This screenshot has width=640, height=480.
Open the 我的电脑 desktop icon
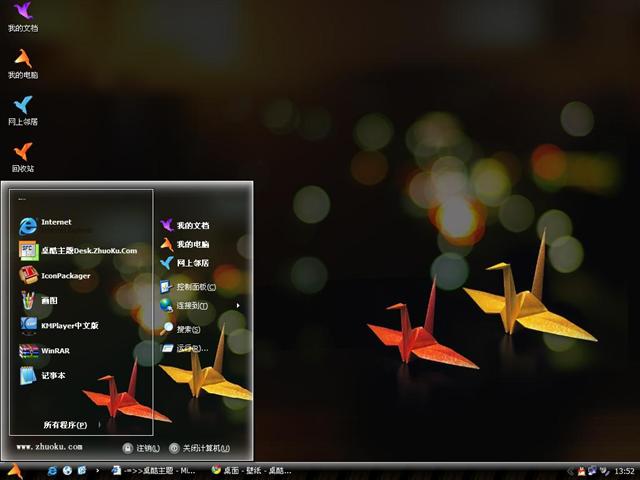(x=23, y=64)
